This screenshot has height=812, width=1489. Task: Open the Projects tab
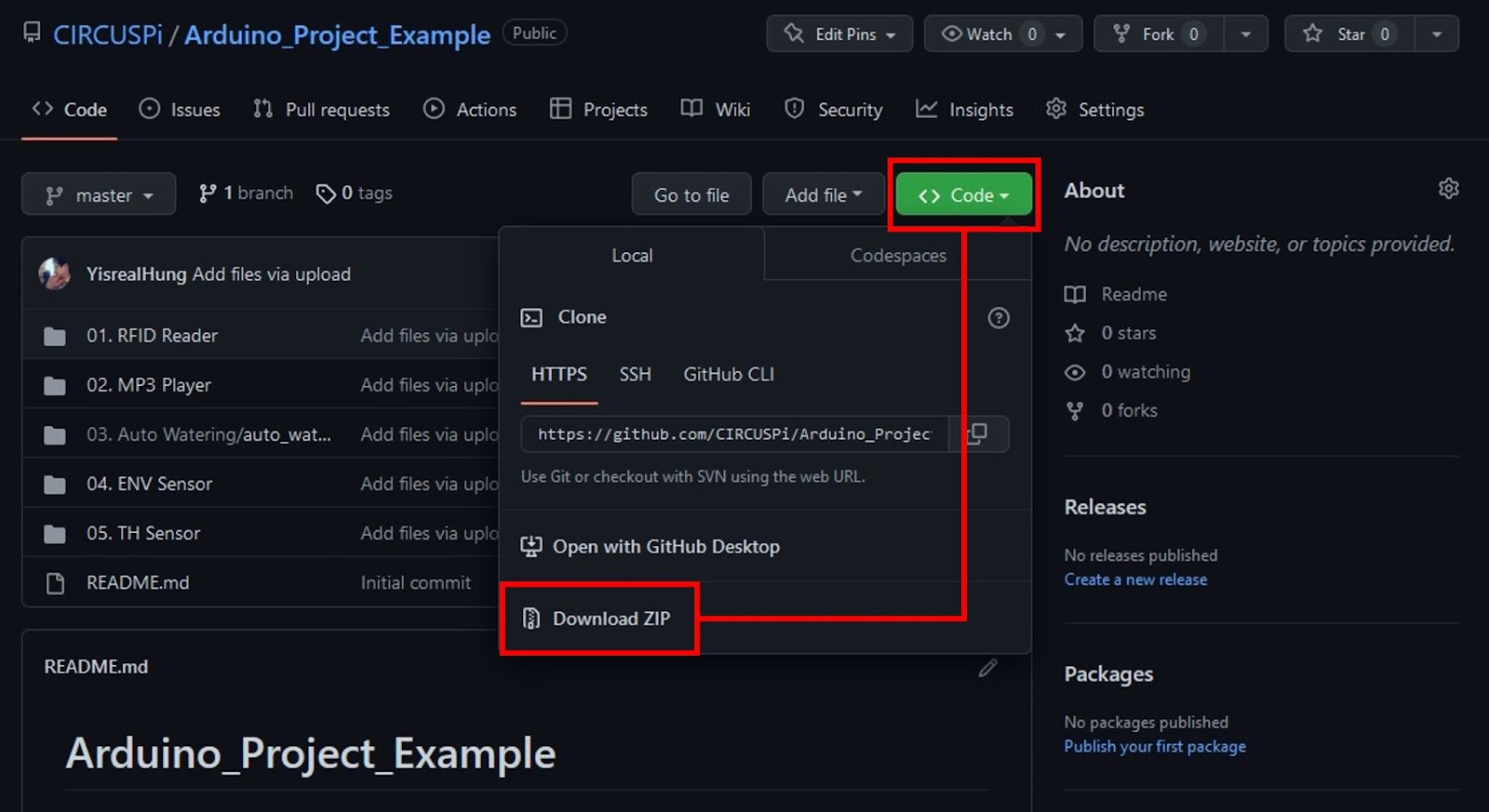(598, 109)
